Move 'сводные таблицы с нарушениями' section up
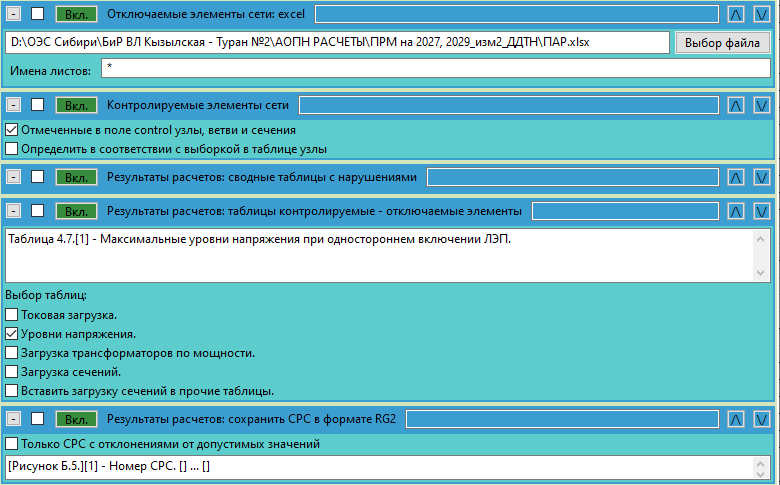 pos(736,177)
